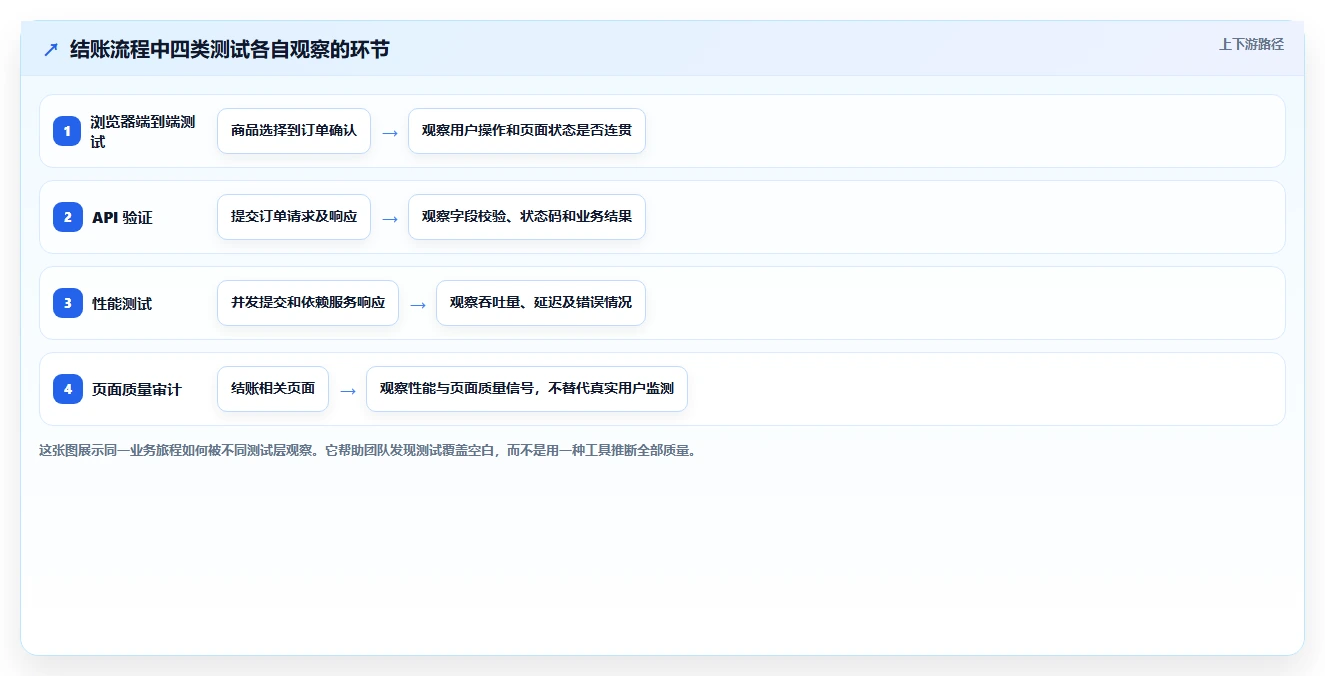The image size is (1325, 676).
Task: Click the 观察字段校验、状态码和业务结果 box
Action: pyautogui.click(x=527, y=217)
